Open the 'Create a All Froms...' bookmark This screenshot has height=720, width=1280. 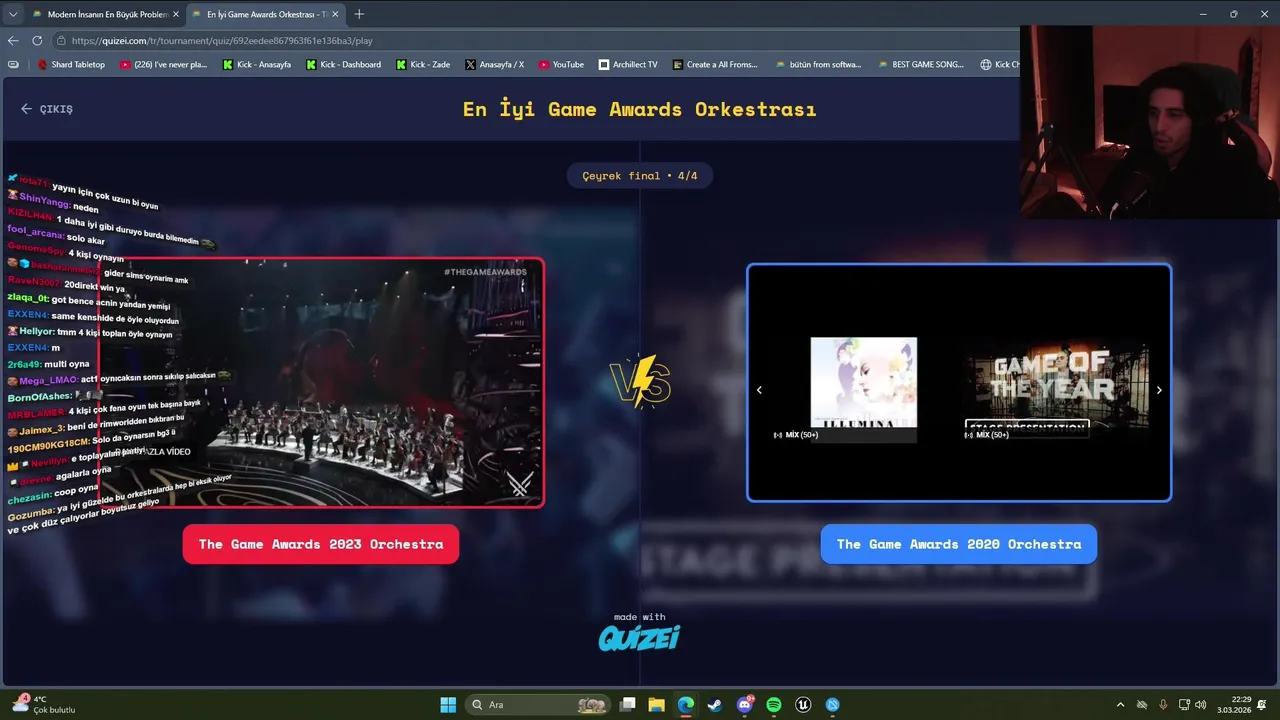[x=715, y=64]
